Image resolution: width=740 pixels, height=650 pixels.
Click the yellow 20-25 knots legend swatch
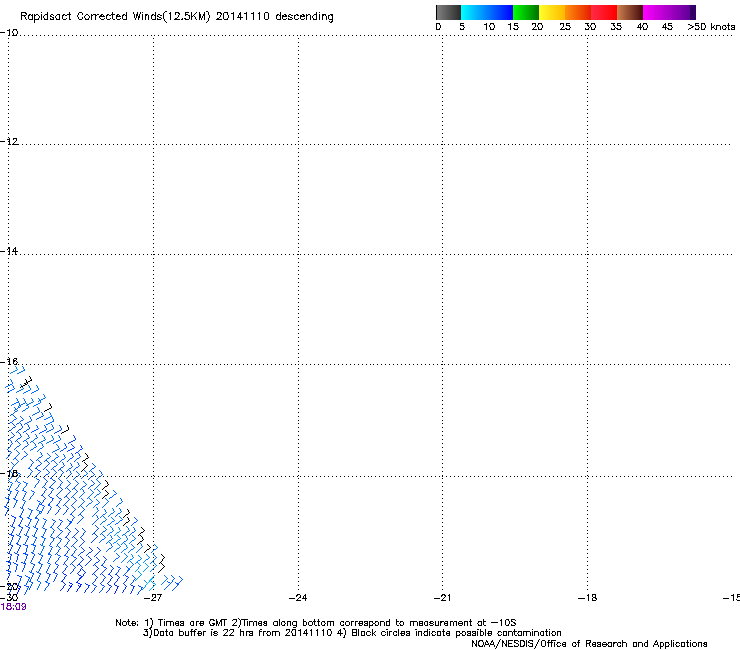(x=552, y=12)
